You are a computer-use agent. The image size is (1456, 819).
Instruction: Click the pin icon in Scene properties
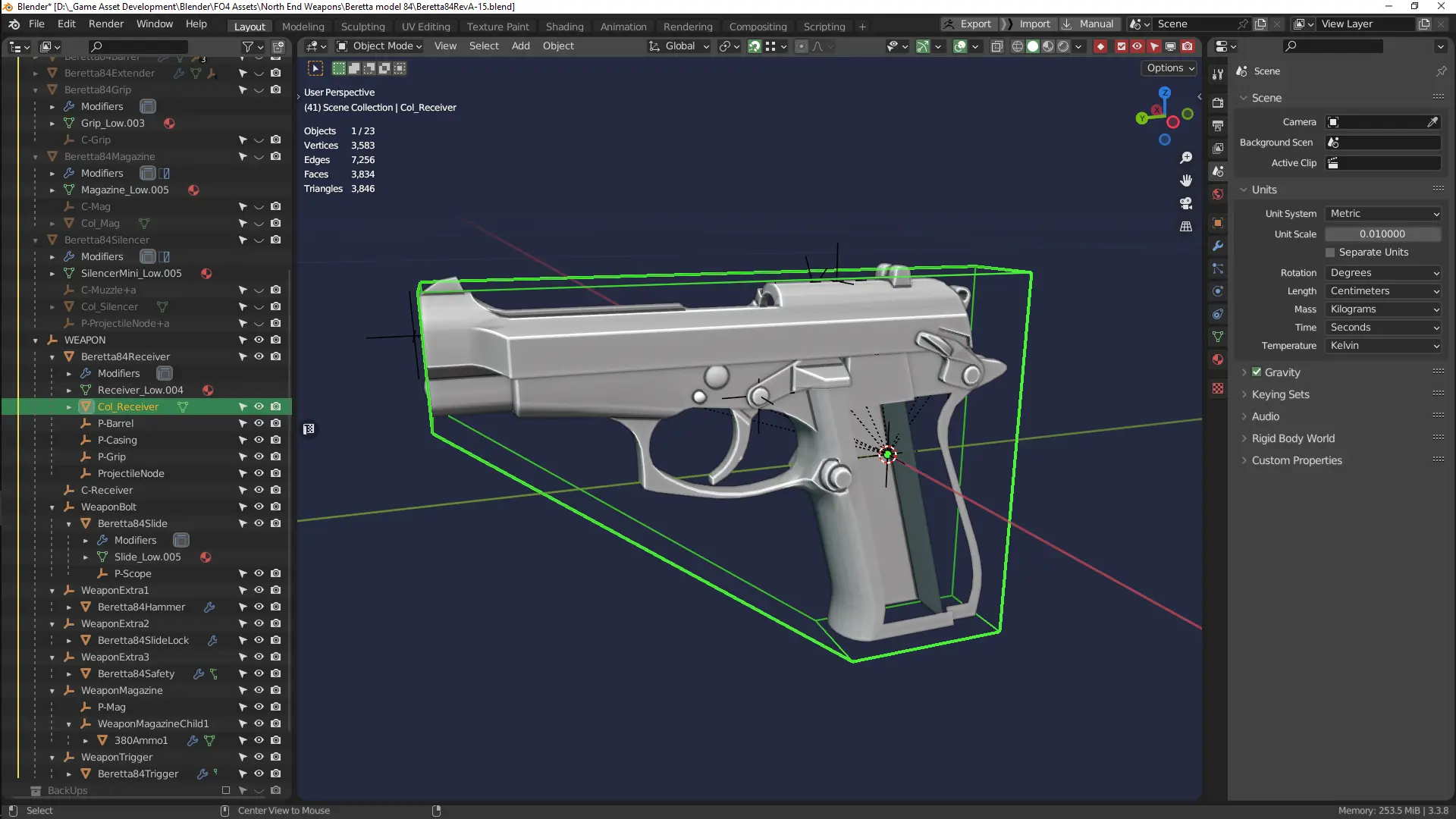(1441, 71)
